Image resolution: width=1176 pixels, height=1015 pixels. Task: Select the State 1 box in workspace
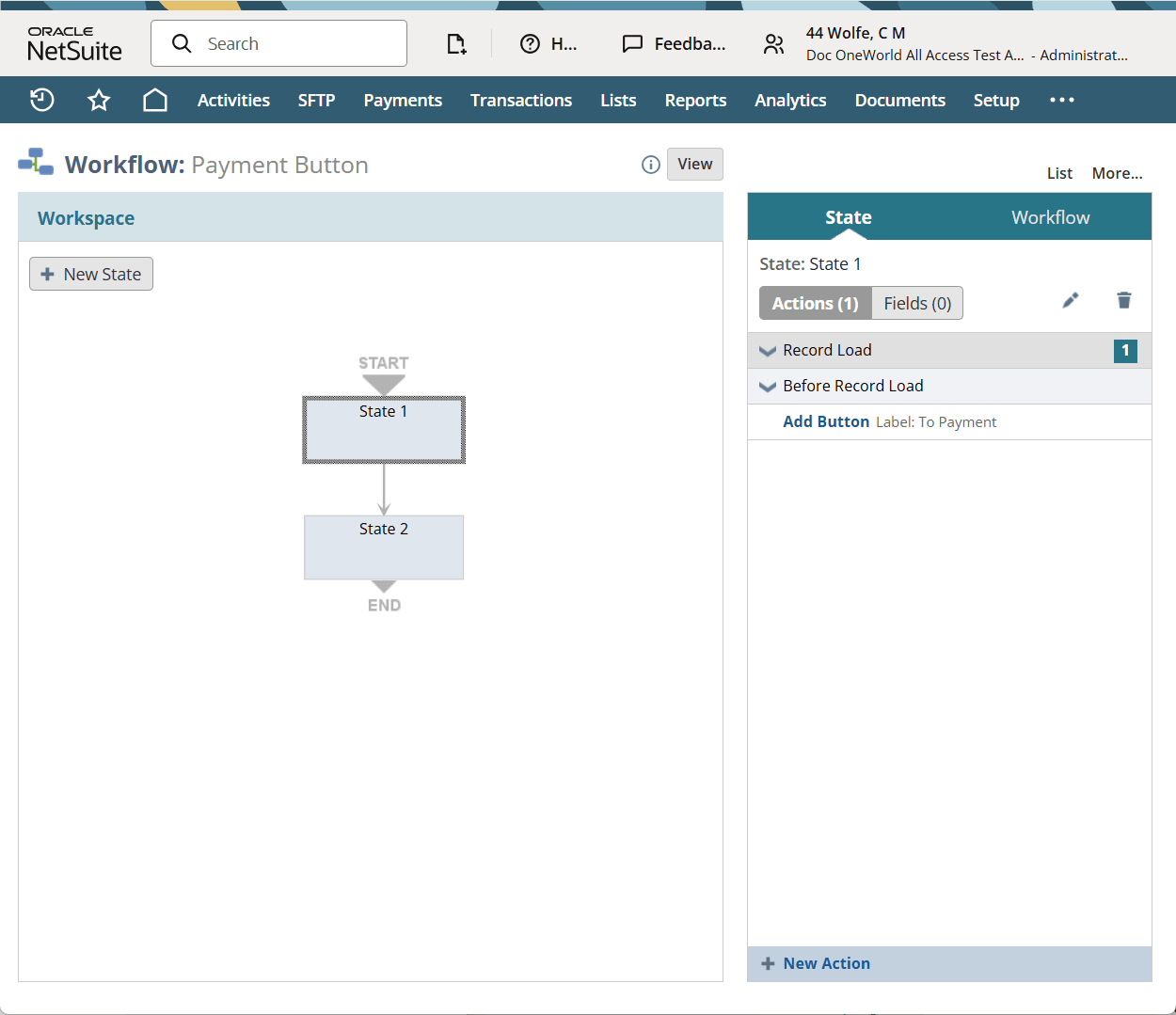pyautogui.click(x=384, y=430)
